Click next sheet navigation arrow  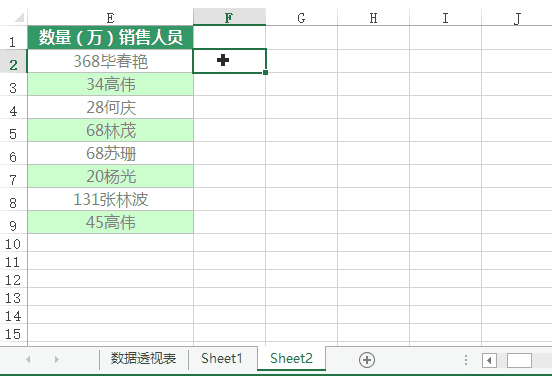tap(57, 359)
